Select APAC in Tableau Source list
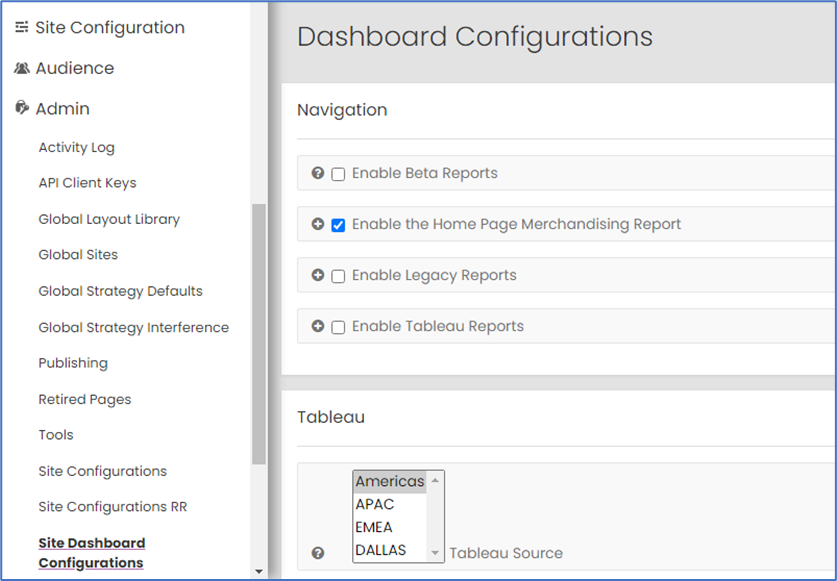The height and width of the screenshot is (581, 837). (374, 504)
